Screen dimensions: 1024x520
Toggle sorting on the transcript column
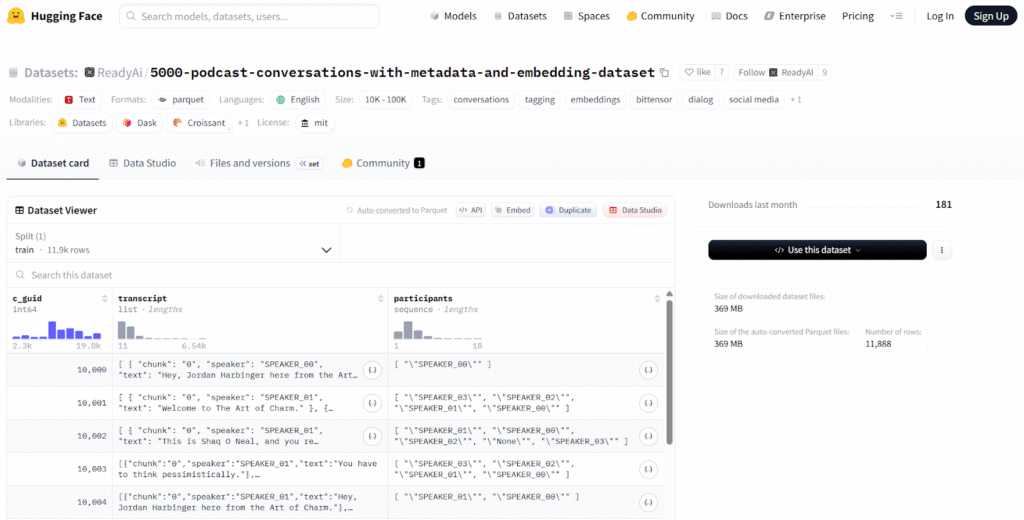coord(380,299)
